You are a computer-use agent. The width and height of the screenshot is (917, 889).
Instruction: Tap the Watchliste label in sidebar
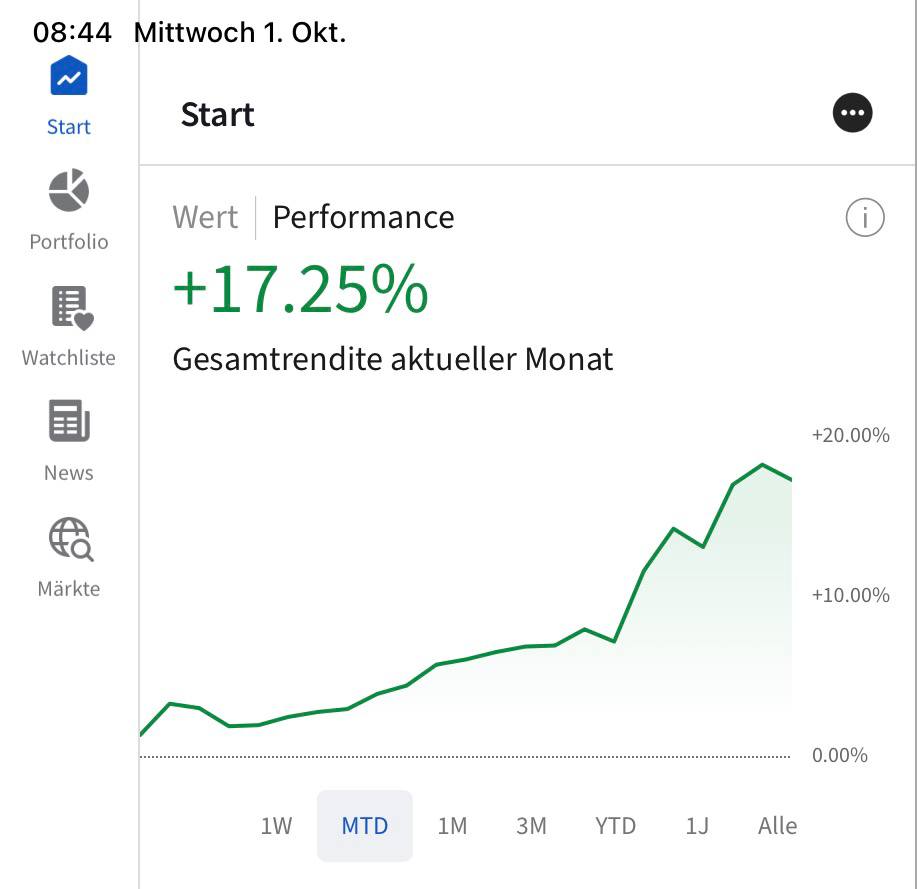point(69,357)
